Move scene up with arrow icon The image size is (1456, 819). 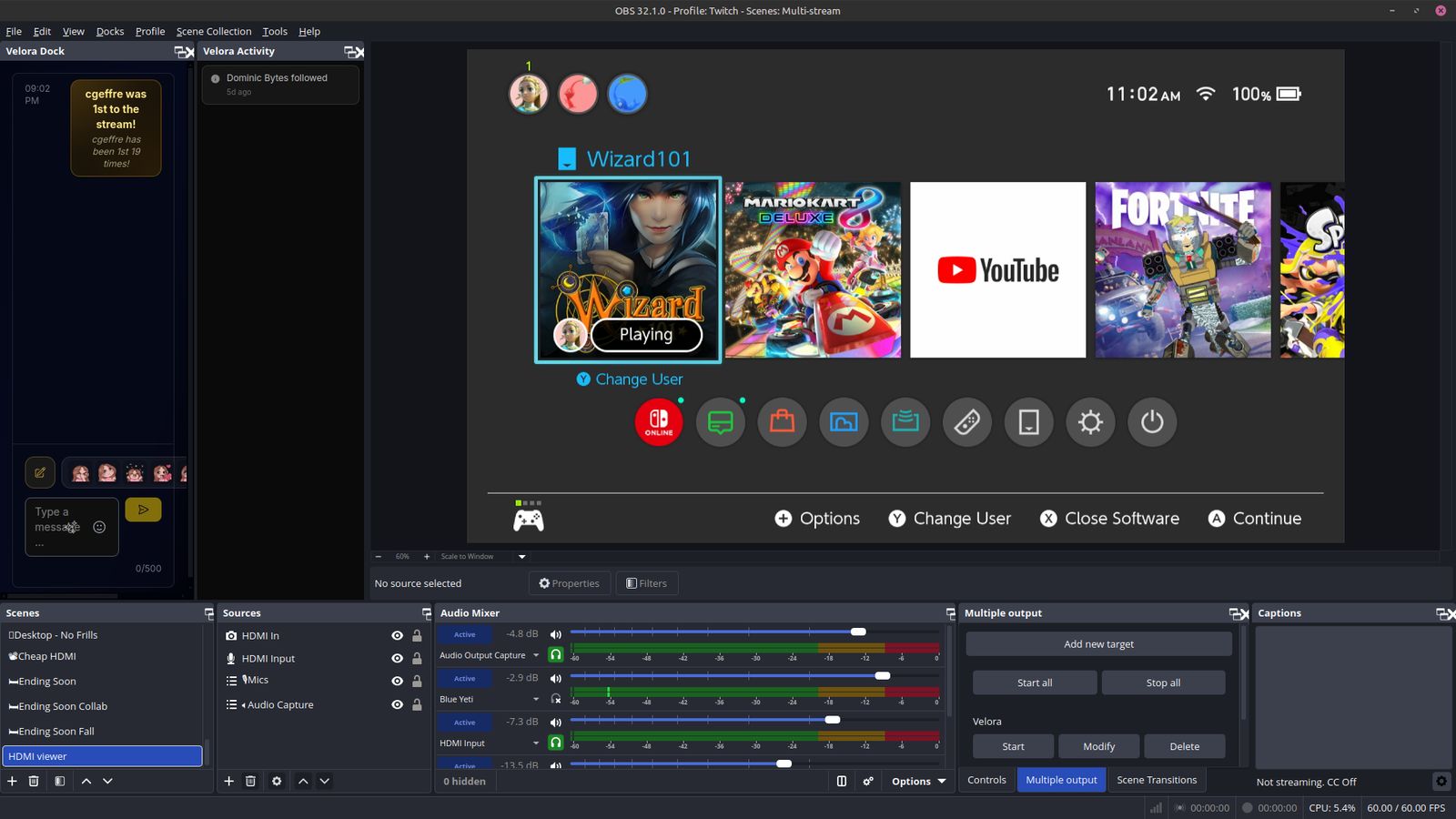tap(86, 781)
